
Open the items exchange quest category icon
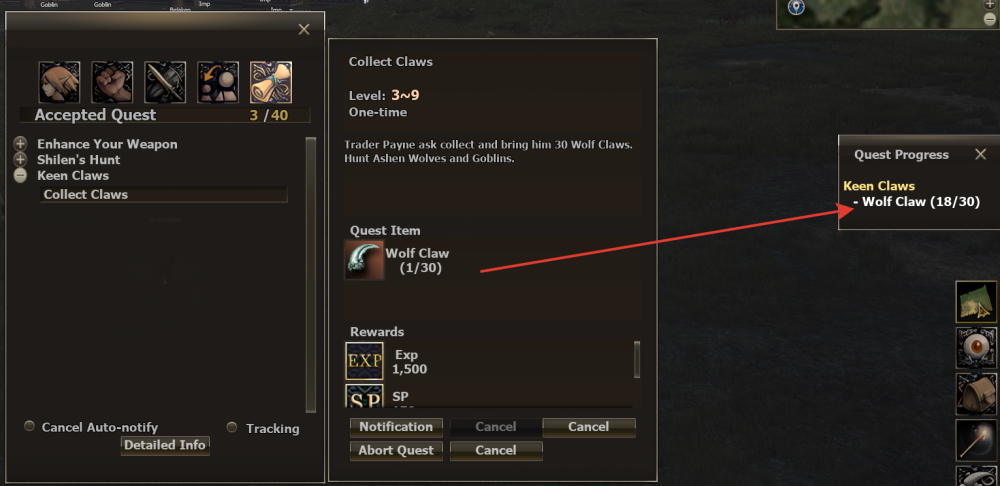(x=218, y=82)
